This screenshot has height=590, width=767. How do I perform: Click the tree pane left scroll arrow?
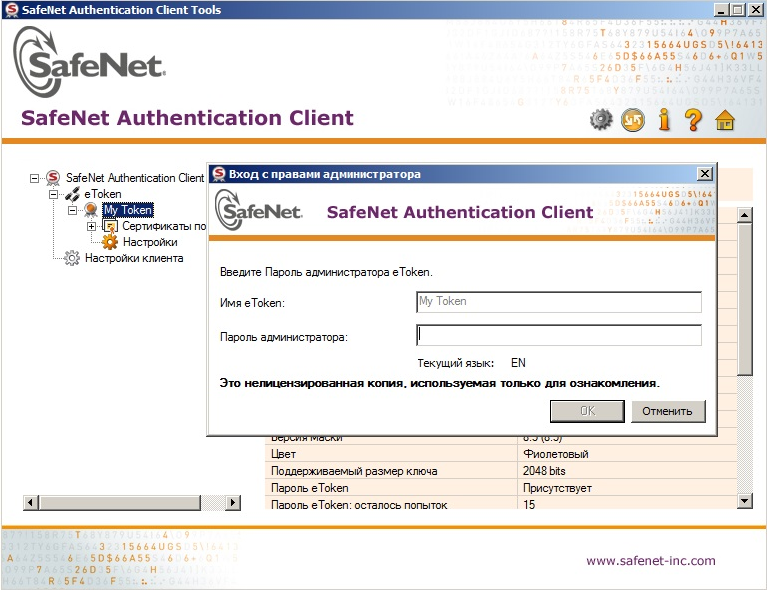[x=31, y=502]
